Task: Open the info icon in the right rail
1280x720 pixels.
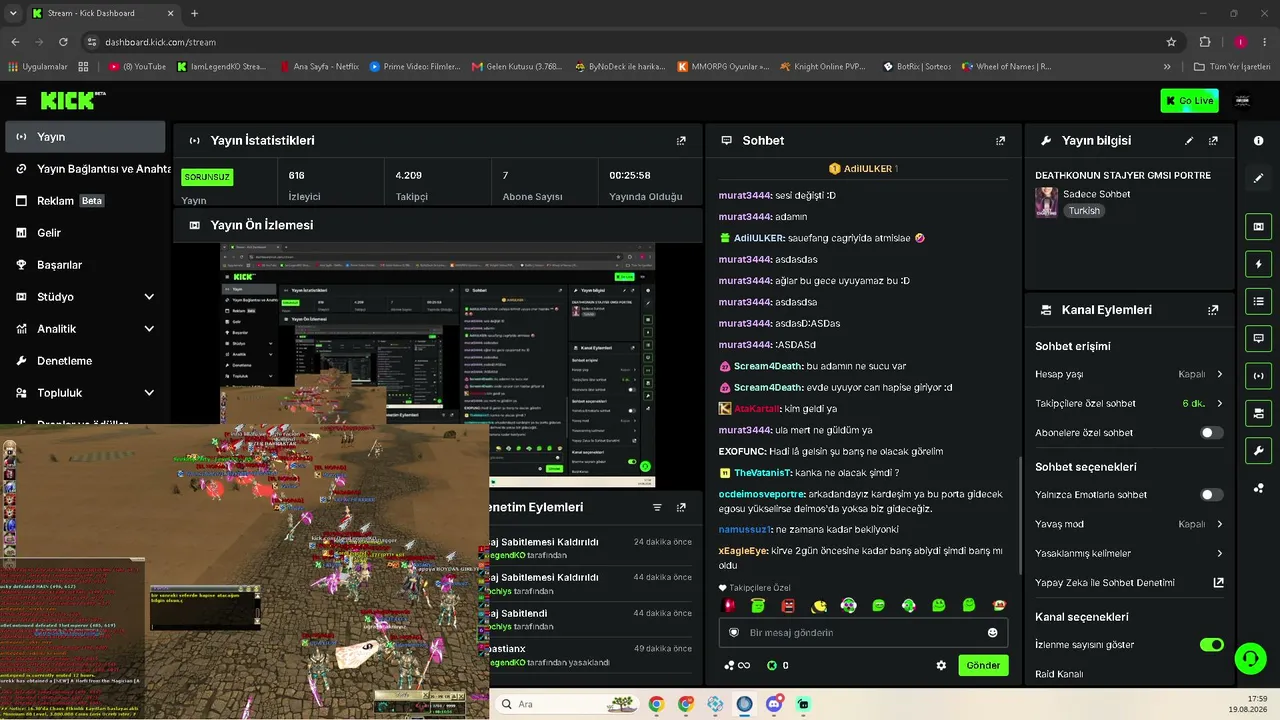Action: [1258, 141]
